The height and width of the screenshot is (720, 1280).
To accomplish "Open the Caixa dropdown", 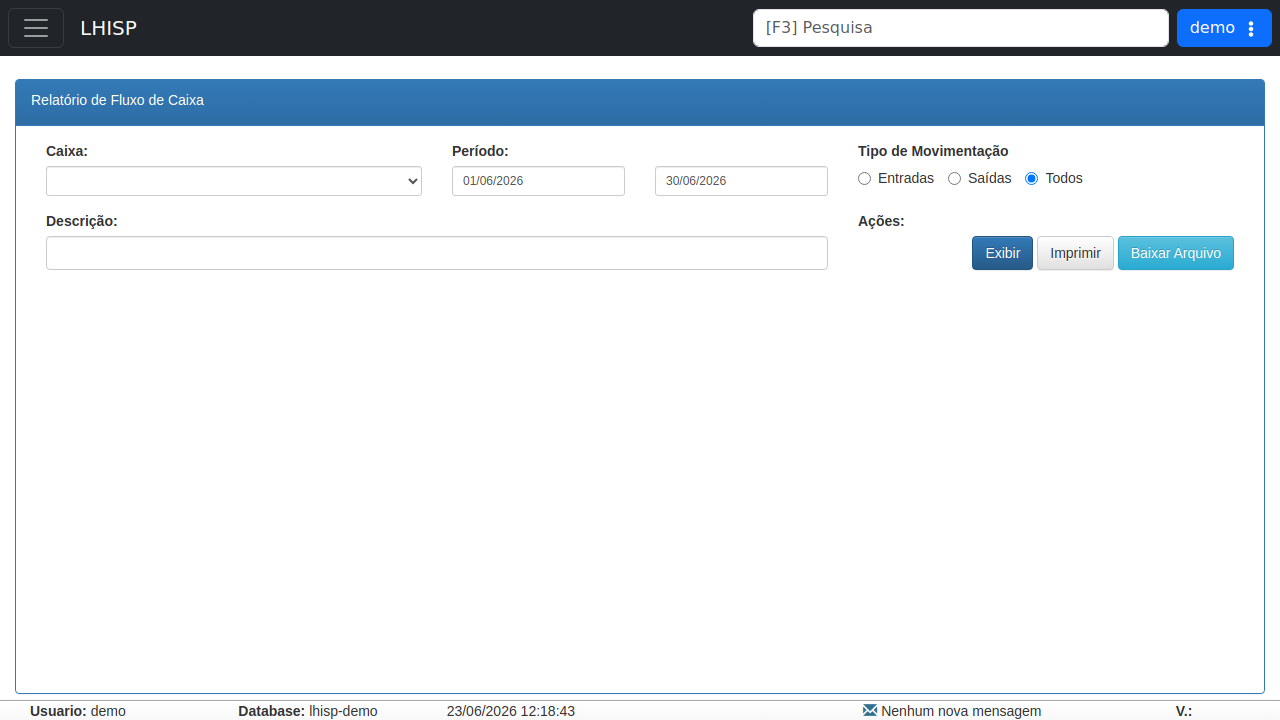I will coord(234,181).
